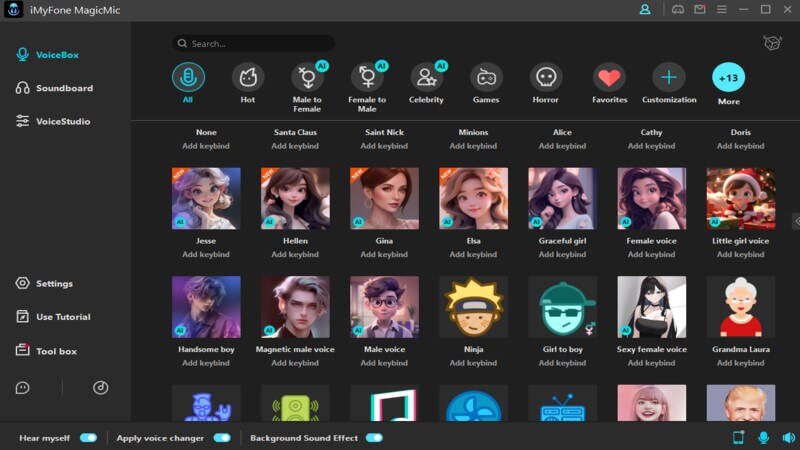
Task: Select the Ninja voice icon
Action: point(473,307)
